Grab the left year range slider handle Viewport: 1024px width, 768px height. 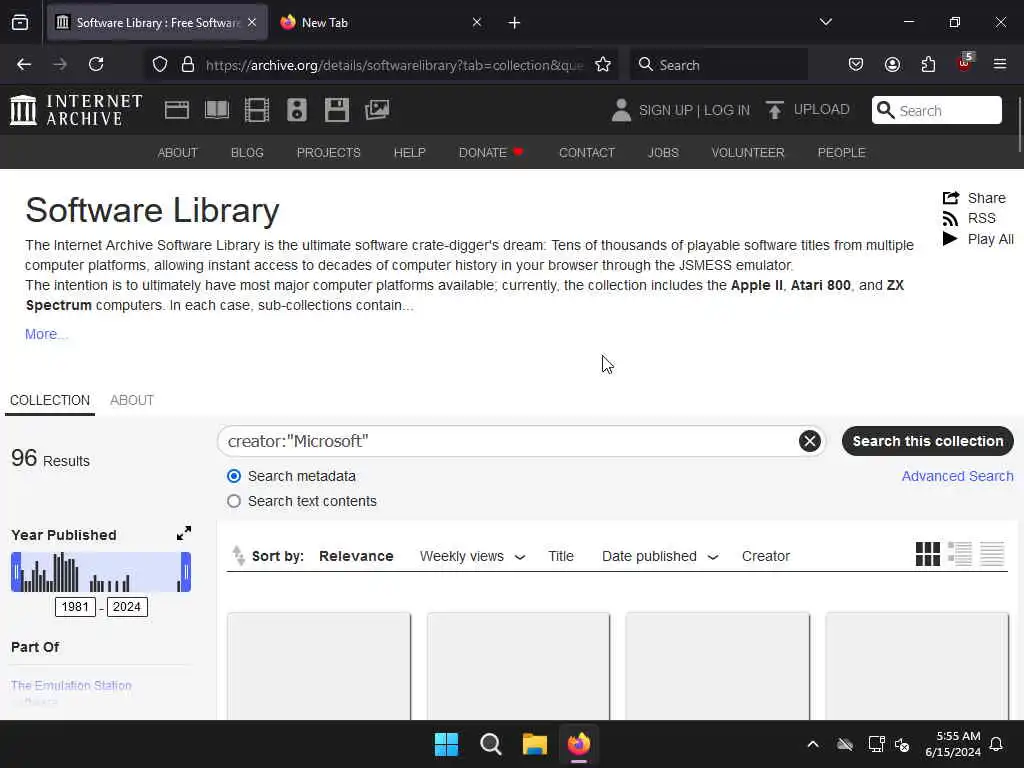pyautogui.click(x=16, y=572)
